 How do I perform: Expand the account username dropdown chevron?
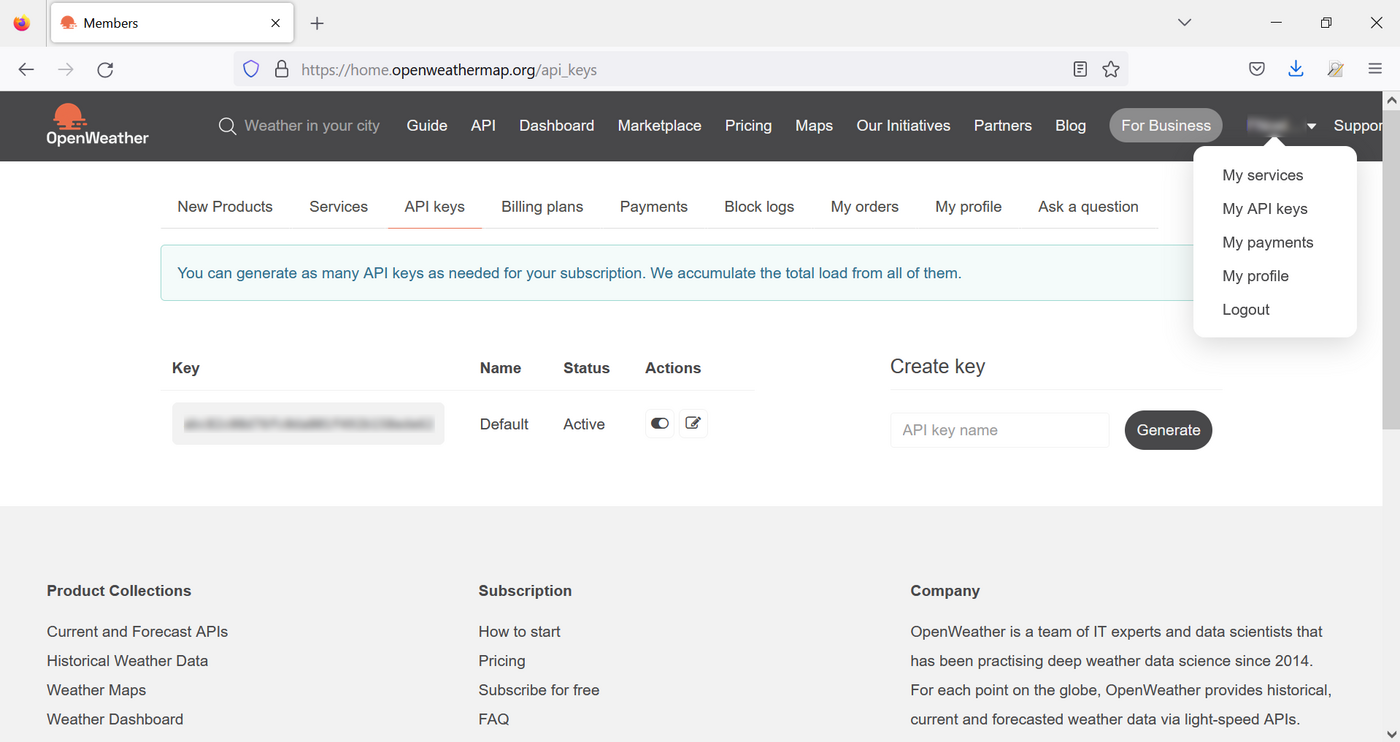[1310, 125]
